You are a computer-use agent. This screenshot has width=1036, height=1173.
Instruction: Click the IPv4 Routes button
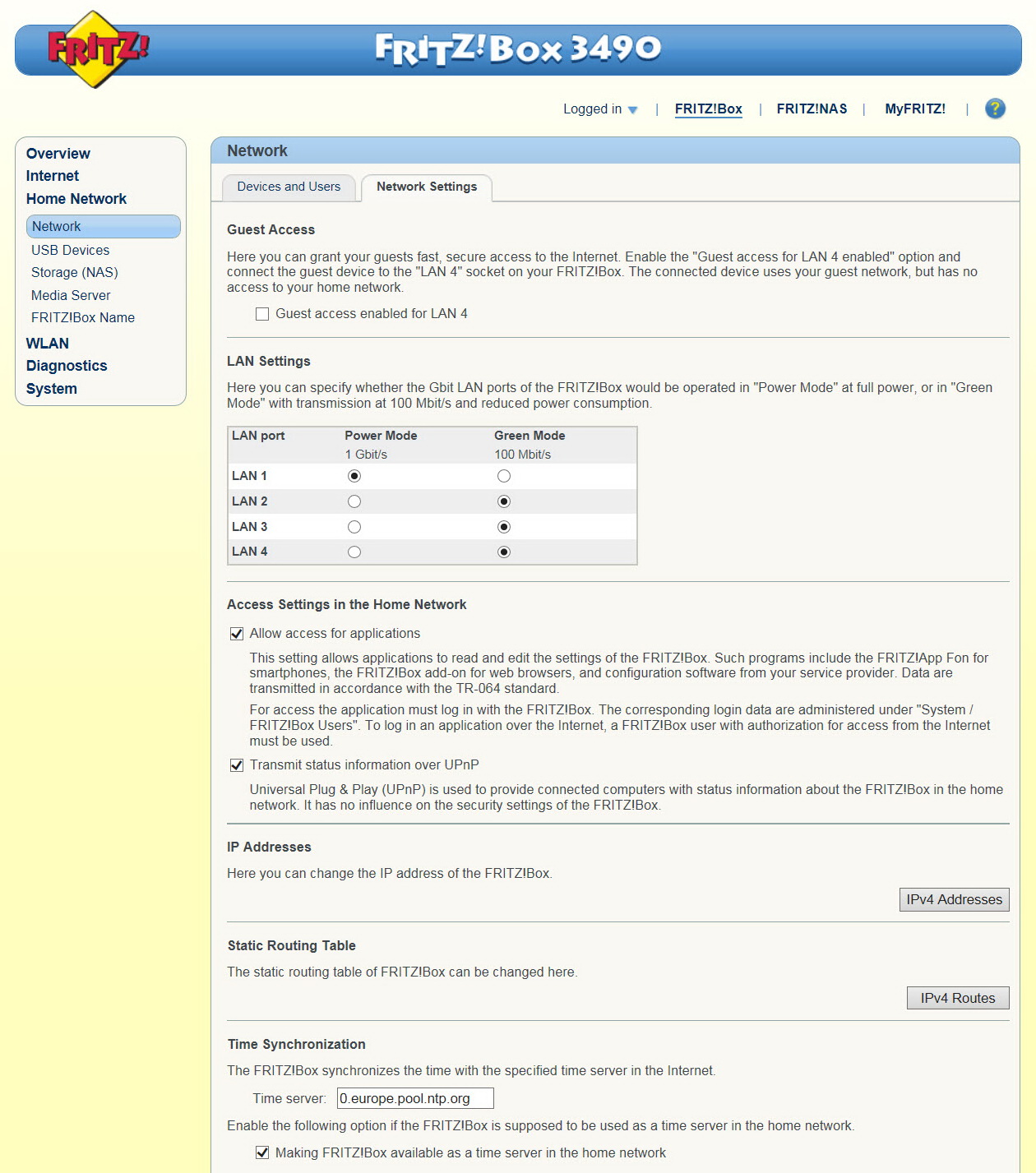pos(958,998)
